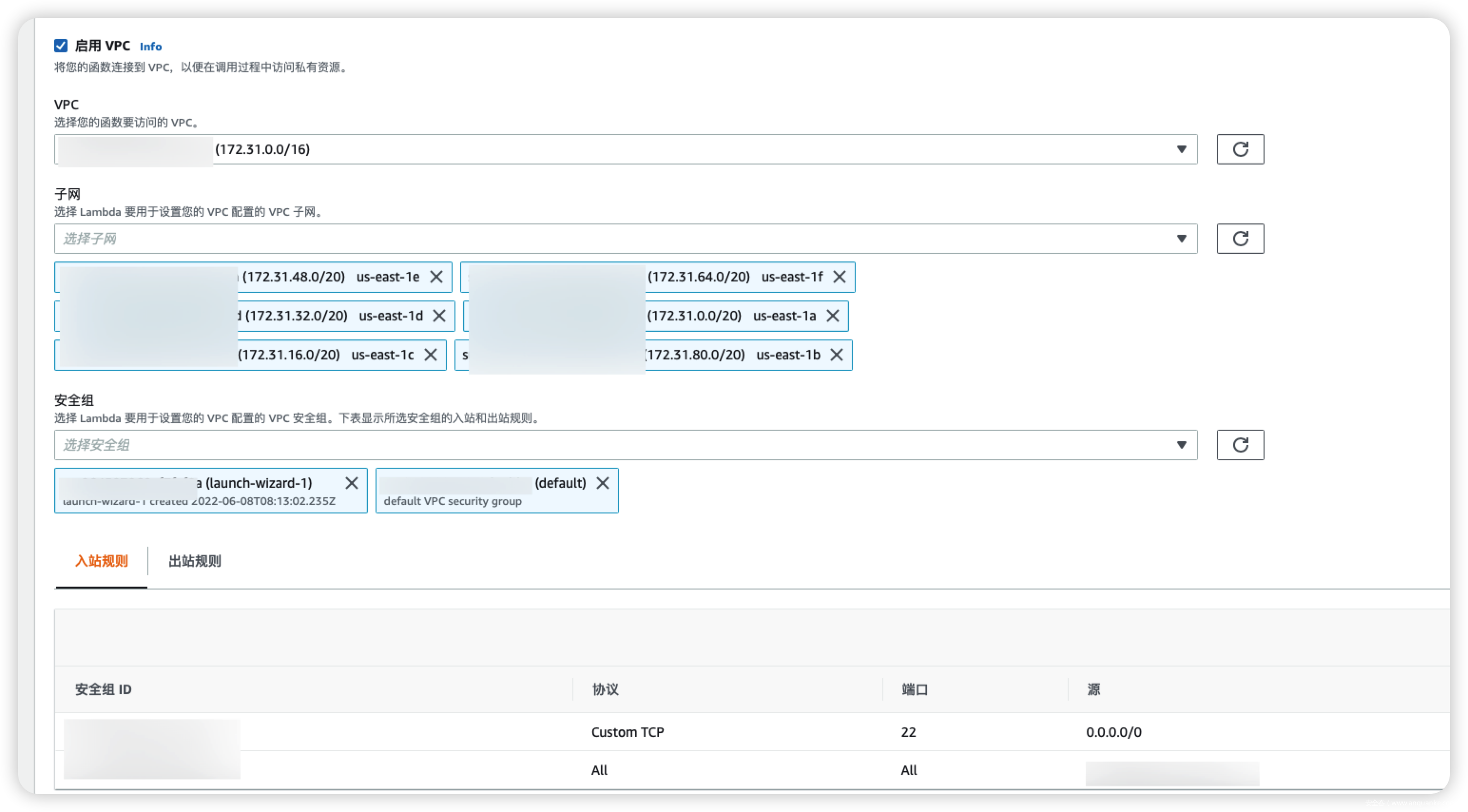Click refresh icon beside the security group dropdown
1468x812 pixels.
1240,445
